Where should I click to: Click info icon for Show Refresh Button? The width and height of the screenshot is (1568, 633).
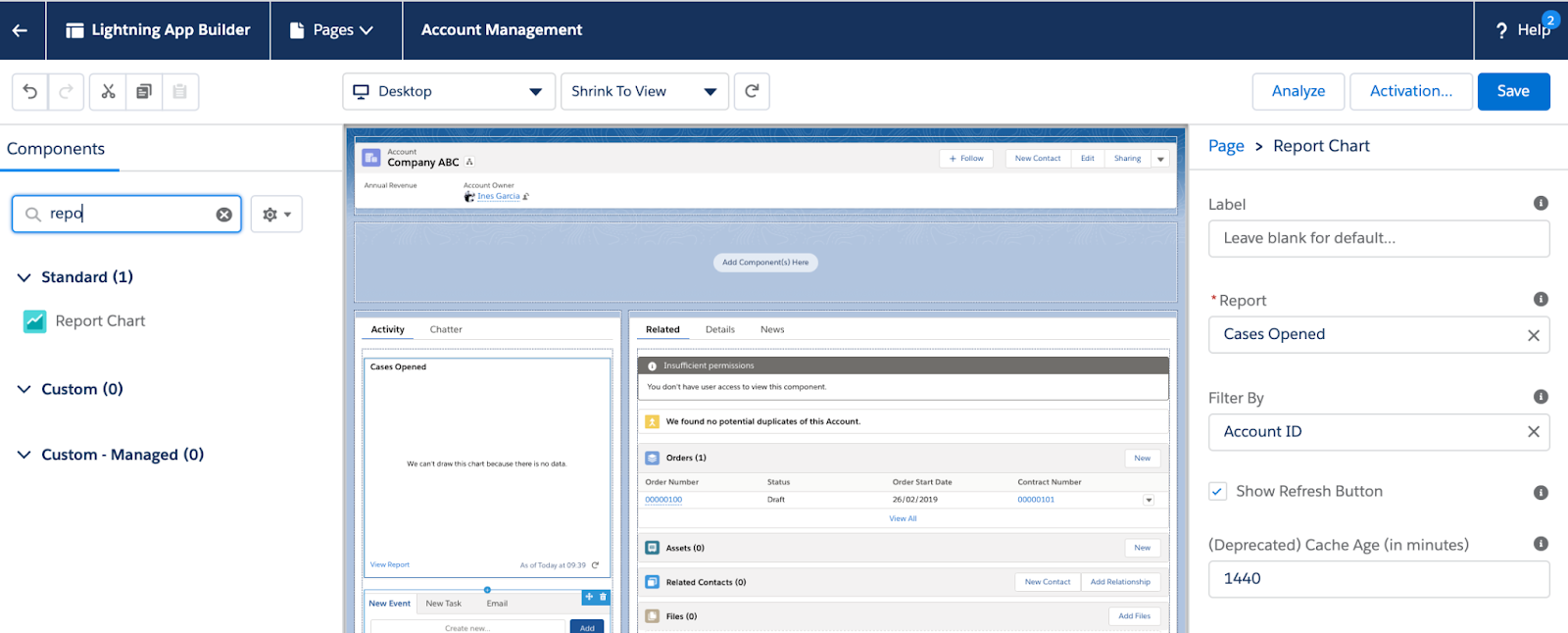click(1541, 492)
